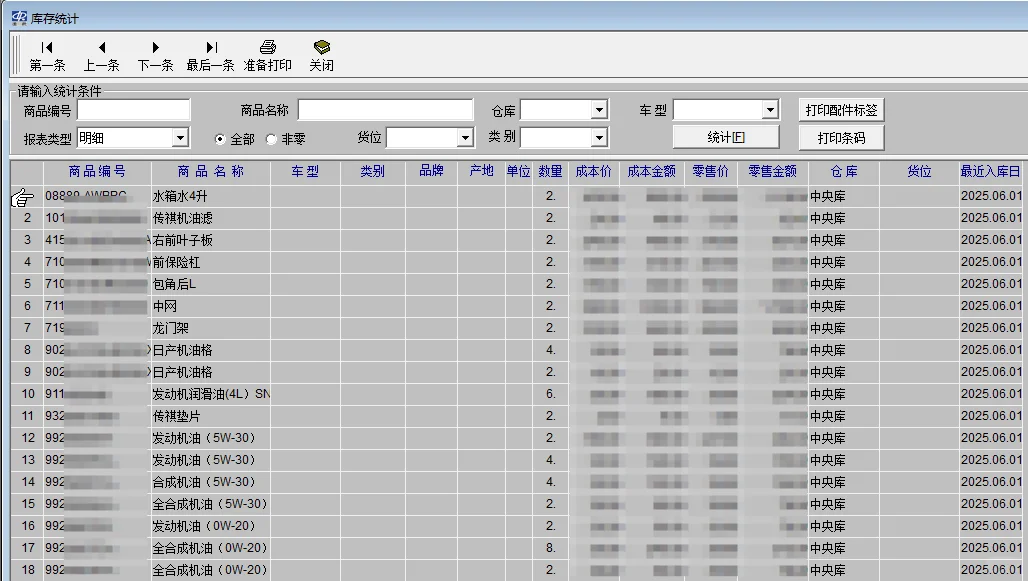Open the 报表类型 明细 dropdown
1028x581 pixels.
180,138
